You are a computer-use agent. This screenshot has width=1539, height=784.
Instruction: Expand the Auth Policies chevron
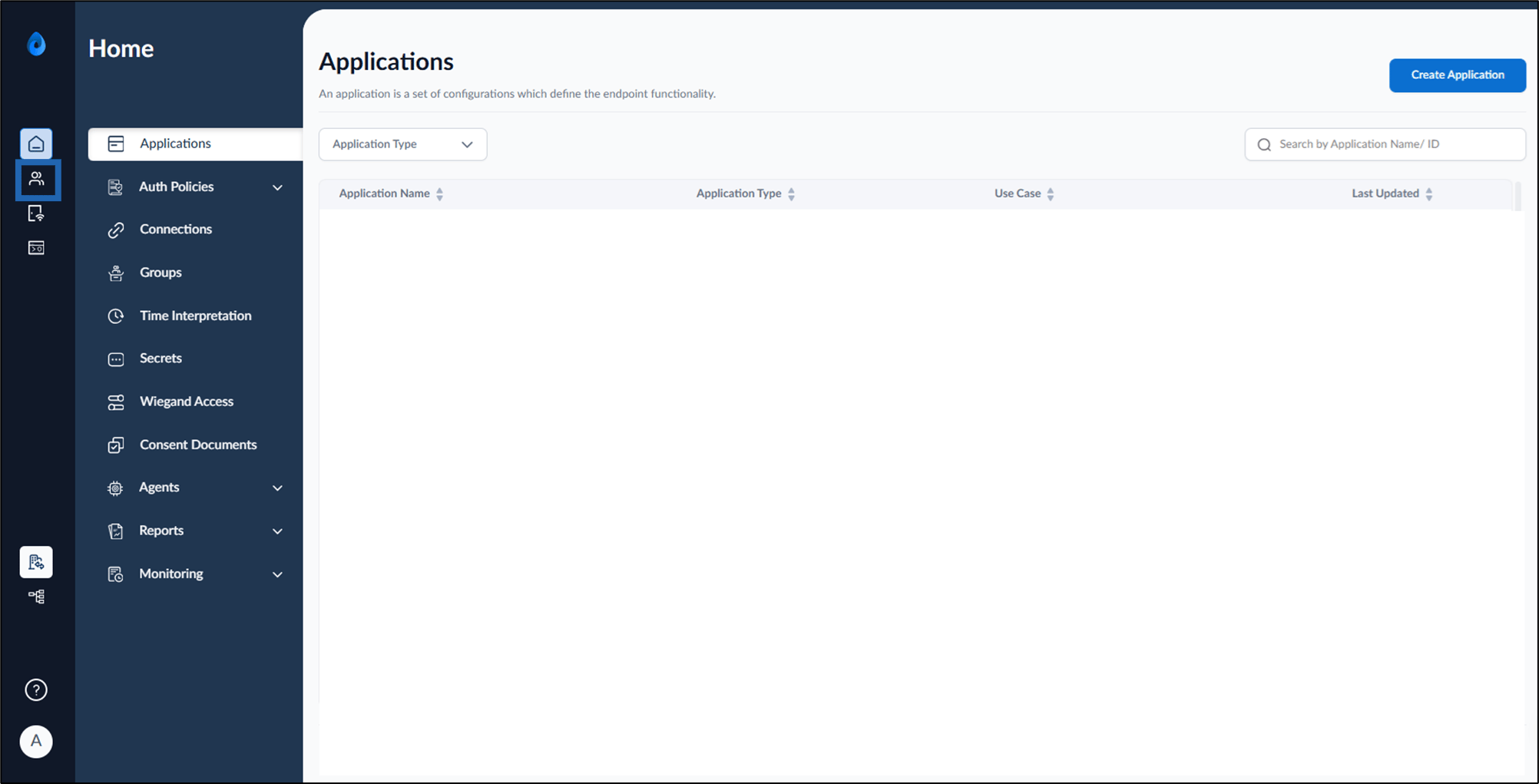click(x=278, y=187)
